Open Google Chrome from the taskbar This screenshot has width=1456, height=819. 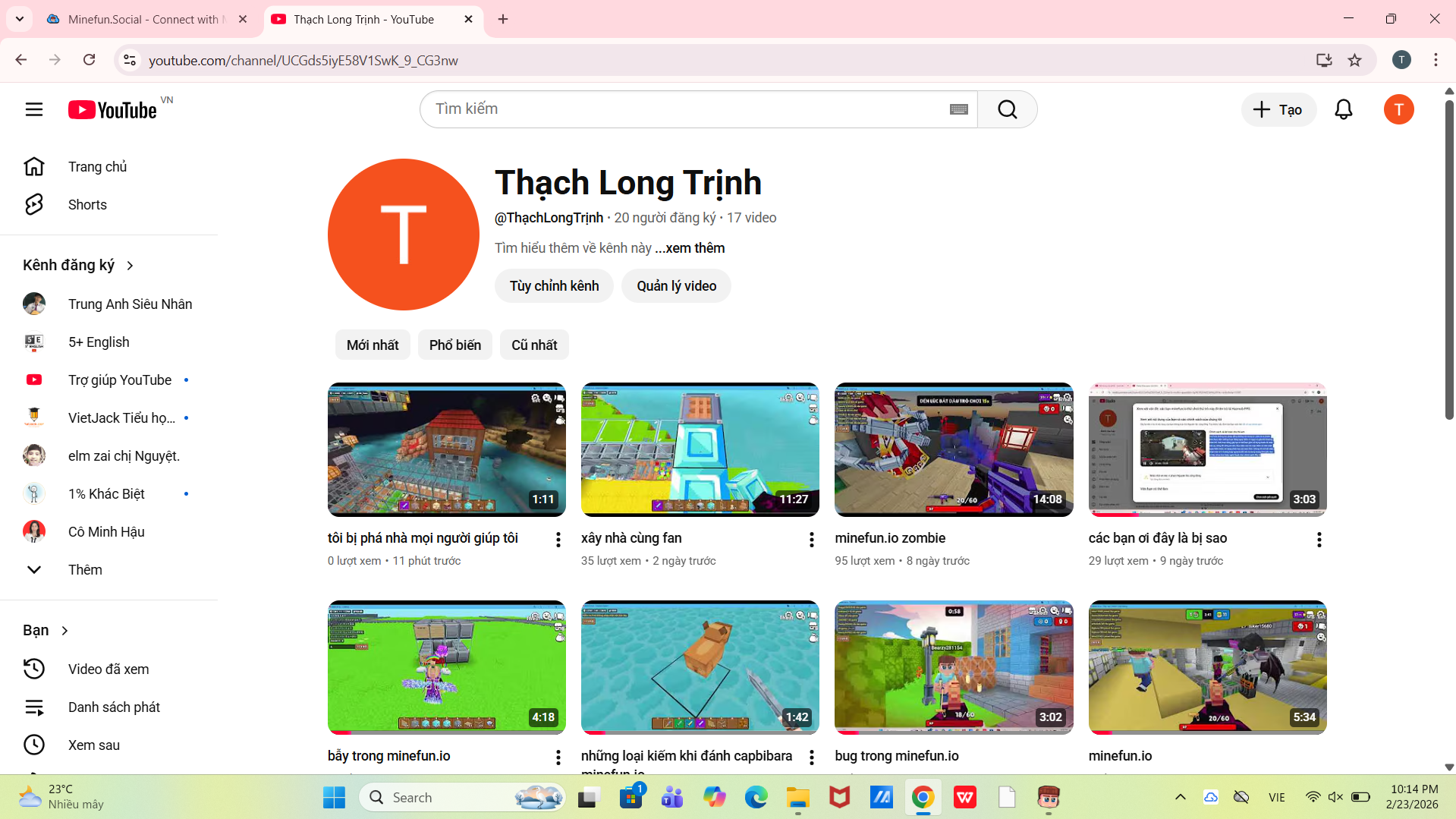pos(923,797)
